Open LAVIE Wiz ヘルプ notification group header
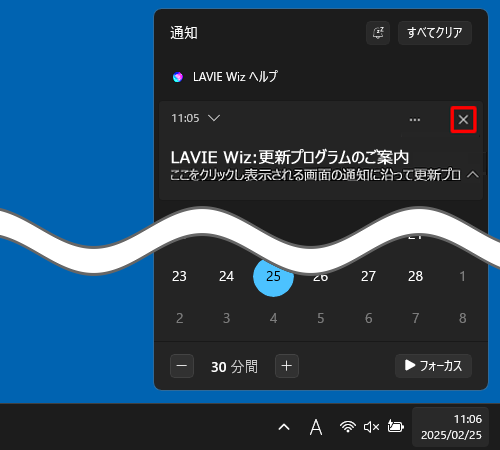 coord(235,77)
